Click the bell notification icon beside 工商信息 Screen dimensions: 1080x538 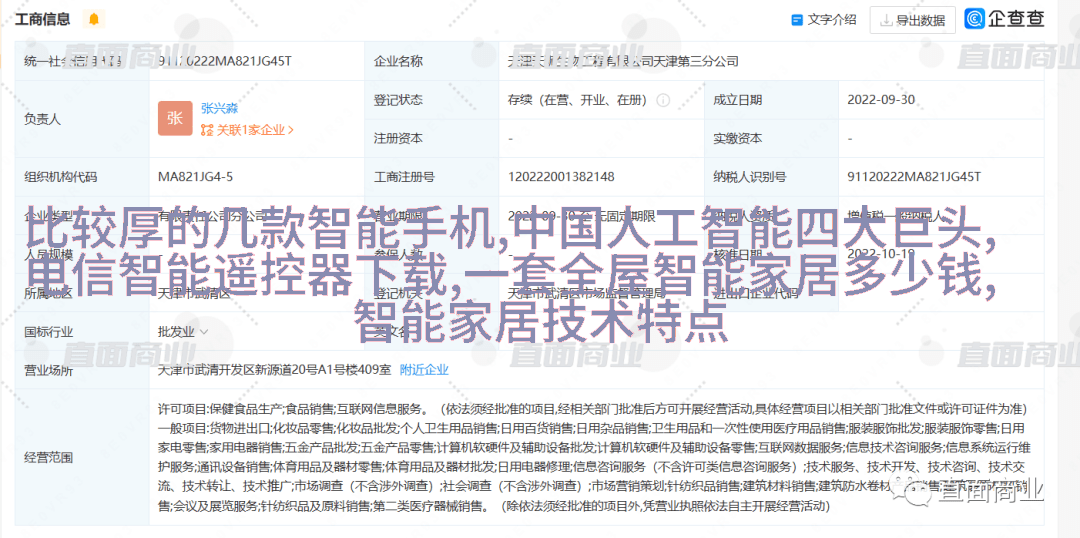[94, 19]
